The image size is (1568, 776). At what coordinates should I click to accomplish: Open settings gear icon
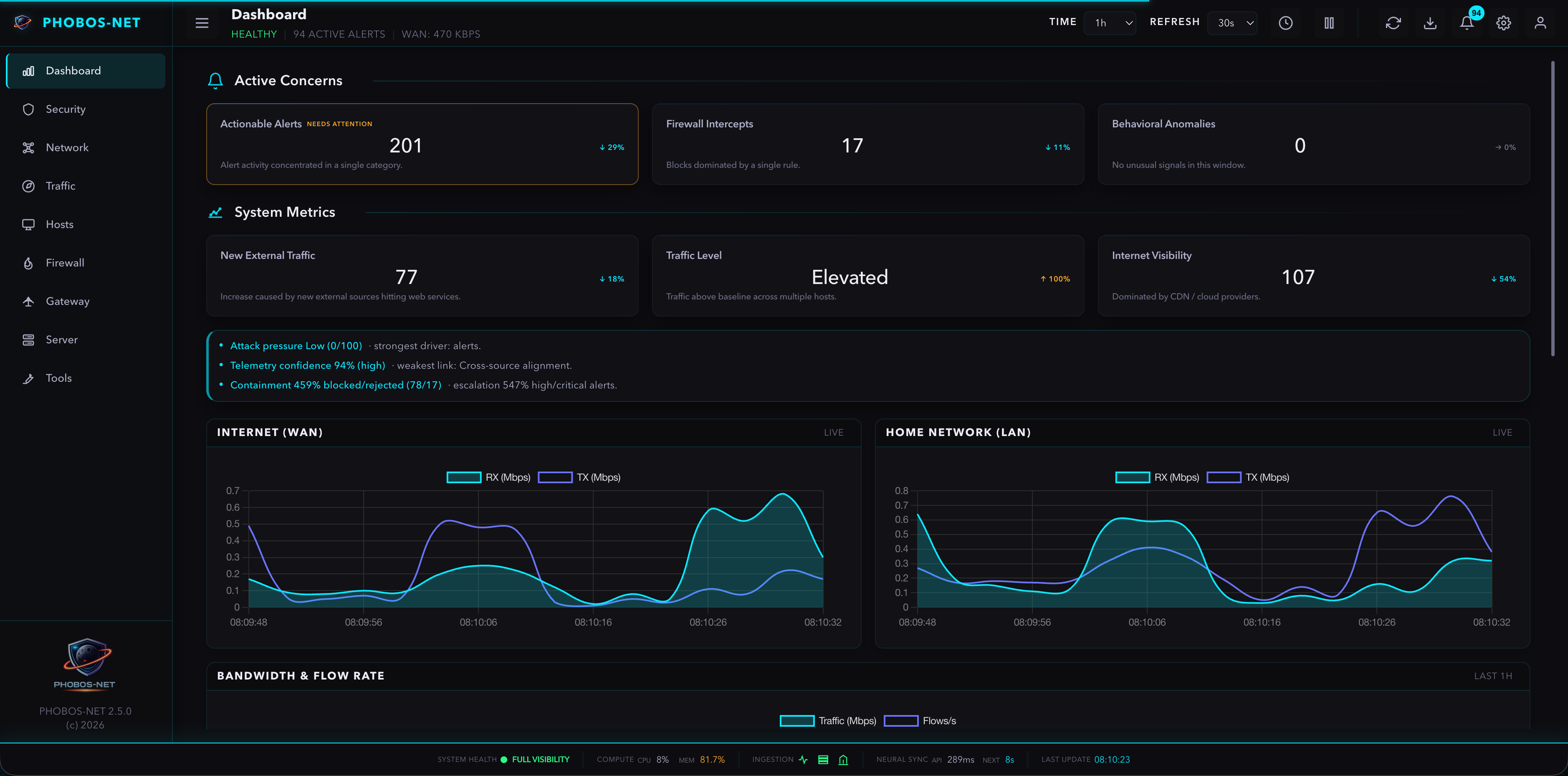click(1503, 23)
